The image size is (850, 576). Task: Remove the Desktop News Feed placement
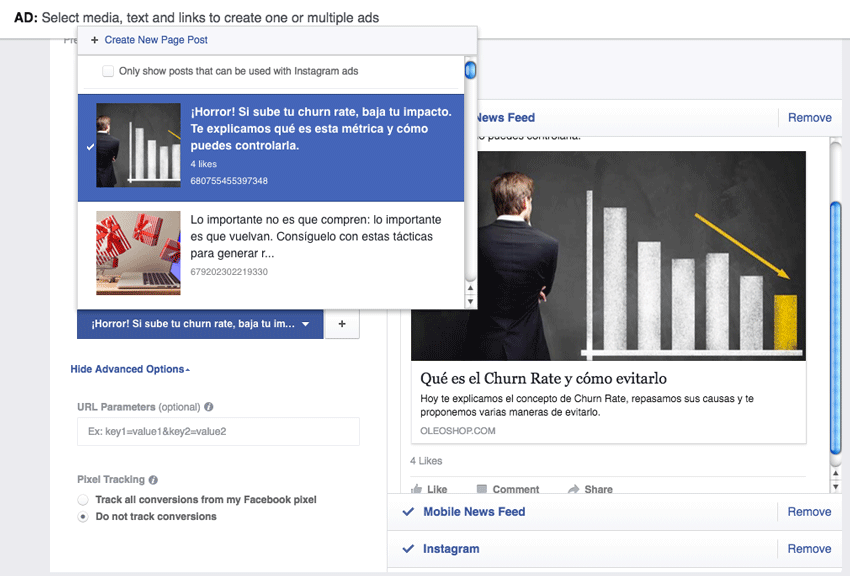(809, 118)
